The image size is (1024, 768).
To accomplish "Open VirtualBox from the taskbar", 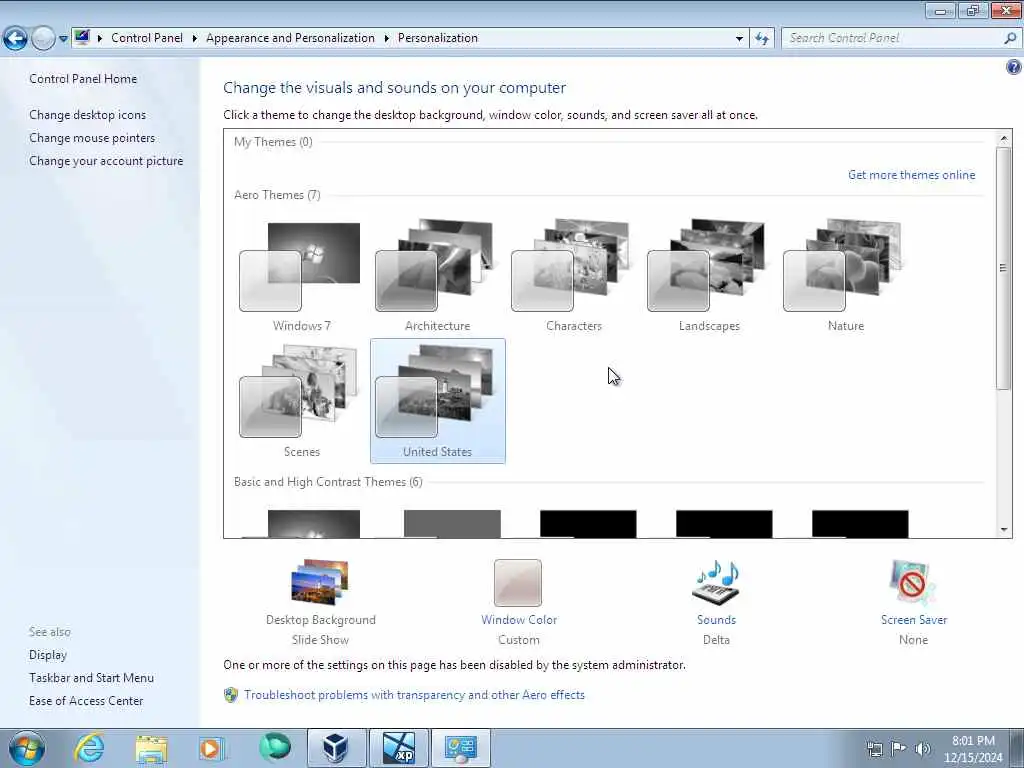I will pyautogui.click(x=336, y=748).
